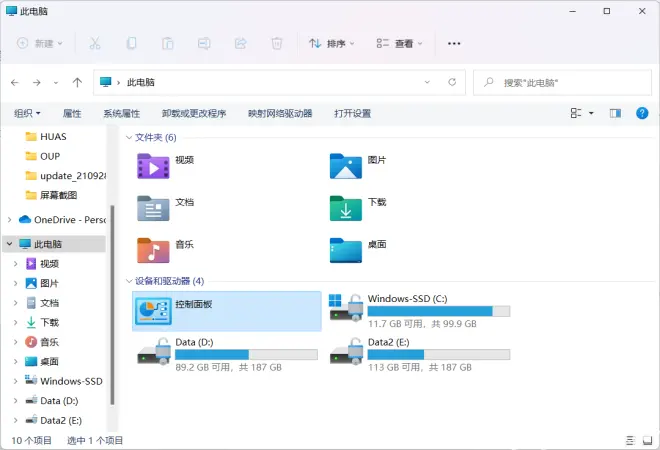The width and height of the screenshot is (660, 450).
Task: Collapse the 设备和驱动器 (4) group
Action: click(x=129, y=281)
